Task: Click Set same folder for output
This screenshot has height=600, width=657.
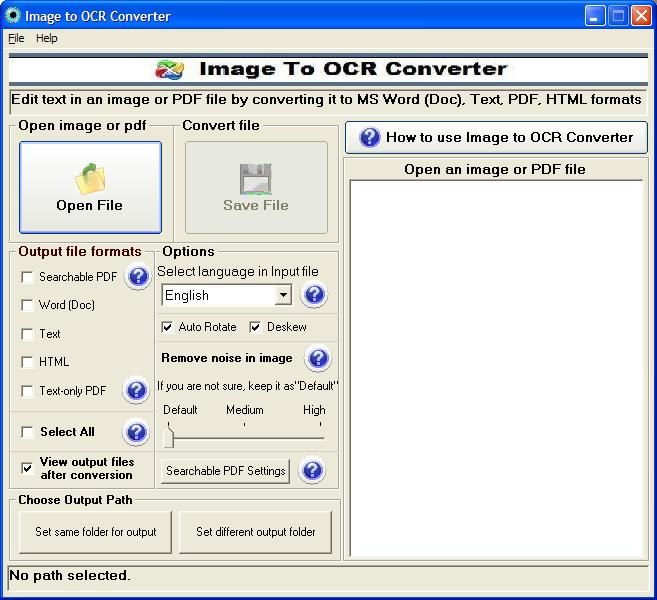Action: point(96,532)
